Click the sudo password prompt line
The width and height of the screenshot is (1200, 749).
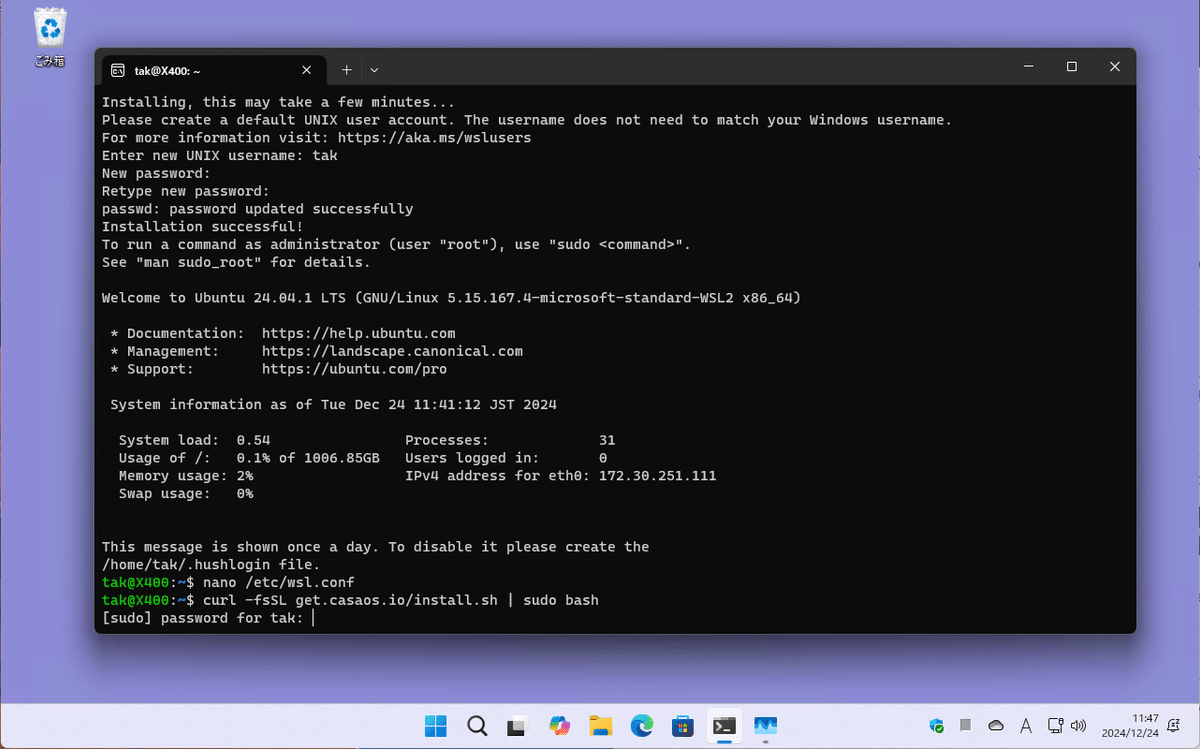pyautogui.click(x=208, y=618)
